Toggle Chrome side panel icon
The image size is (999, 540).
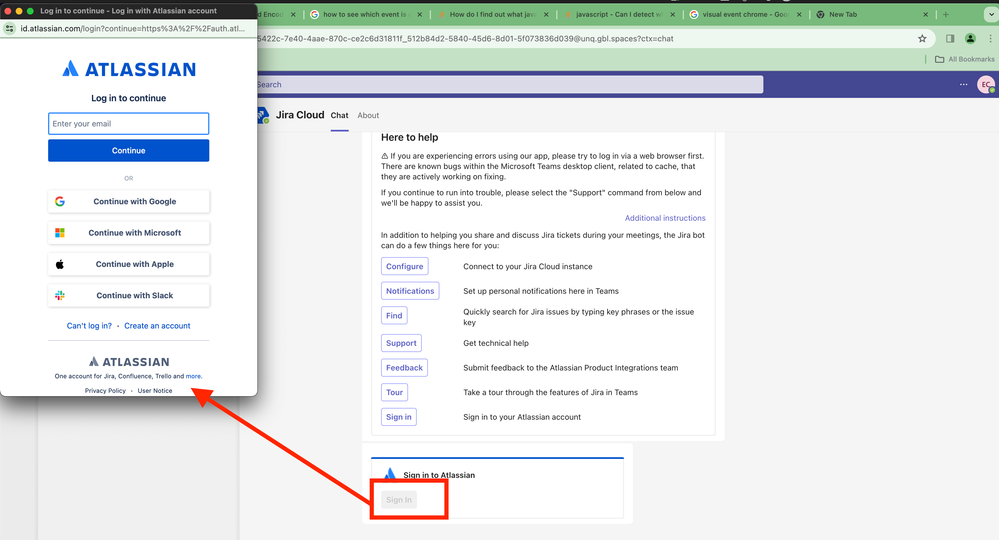pos(950,39)
